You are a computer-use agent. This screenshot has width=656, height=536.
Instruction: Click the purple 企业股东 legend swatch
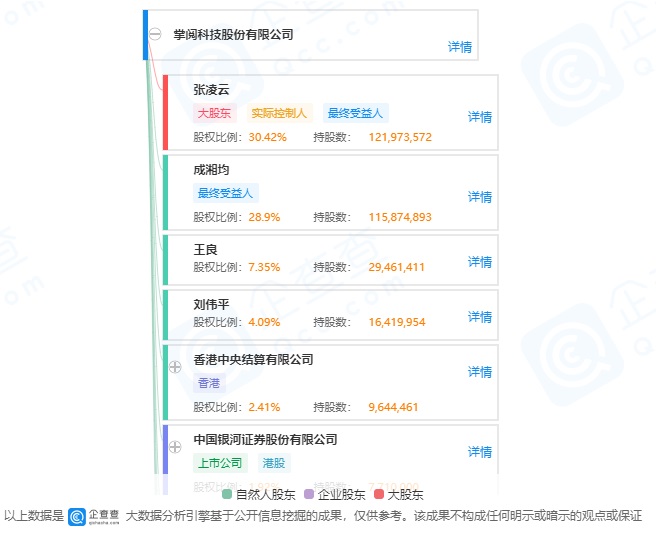(x=309, y=494)
